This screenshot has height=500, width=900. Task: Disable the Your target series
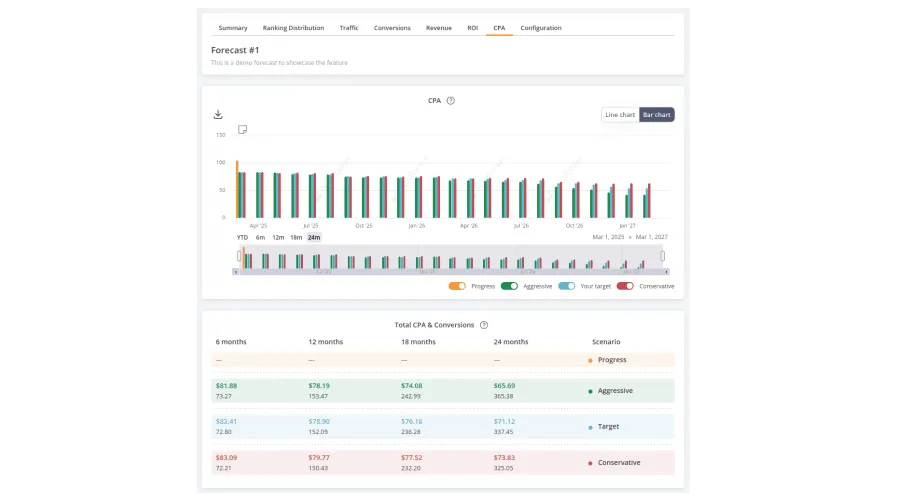[x=566, y=286]
